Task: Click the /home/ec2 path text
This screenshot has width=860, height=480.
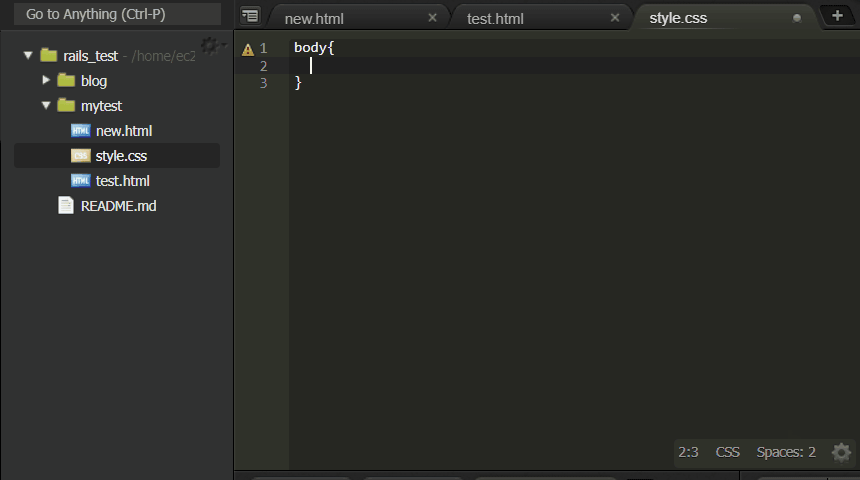Action: [x=163, y=56]
